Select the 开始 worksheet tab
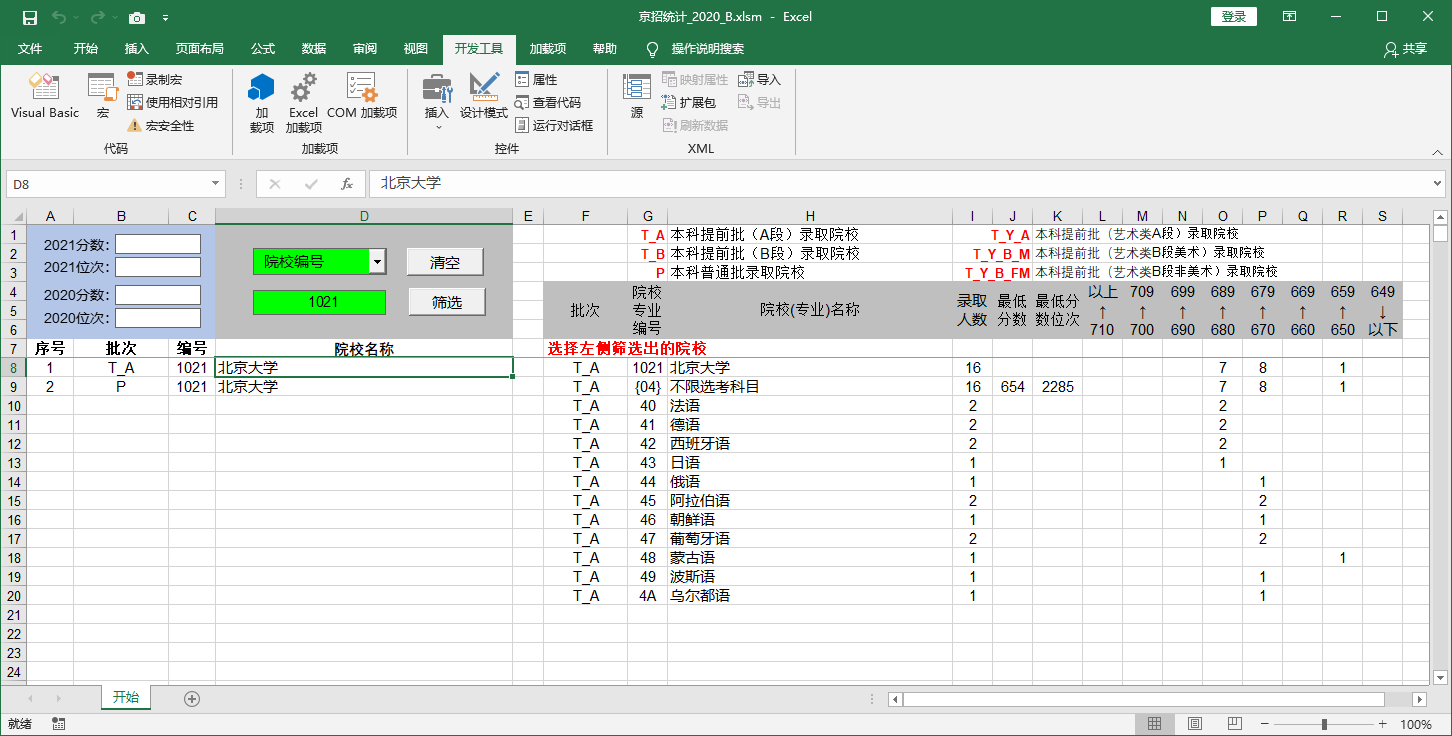The image size is (1452, 736). pyautogui.click(x=126, y=698)
